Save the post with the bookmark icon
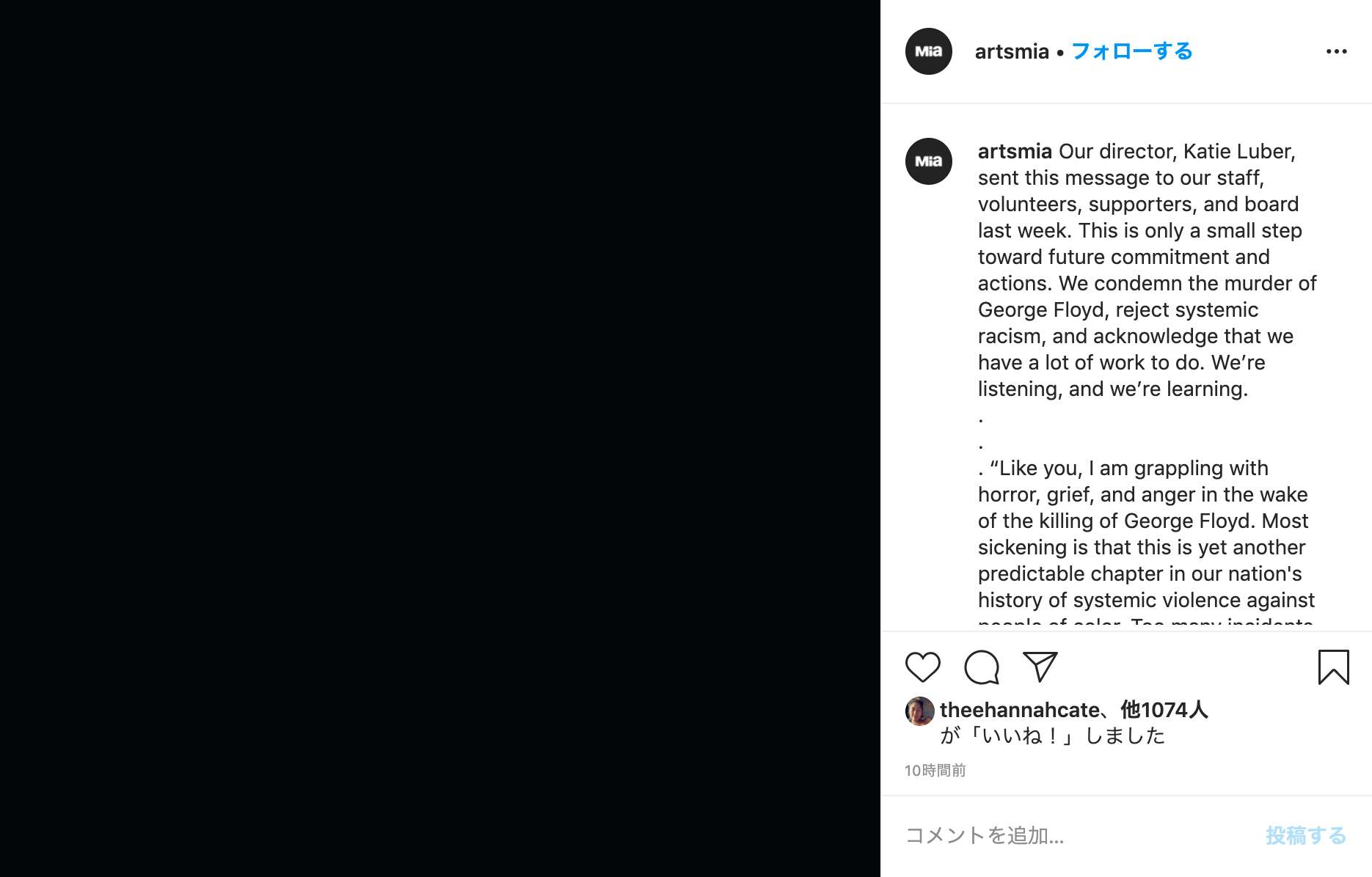 [1333, 667]
